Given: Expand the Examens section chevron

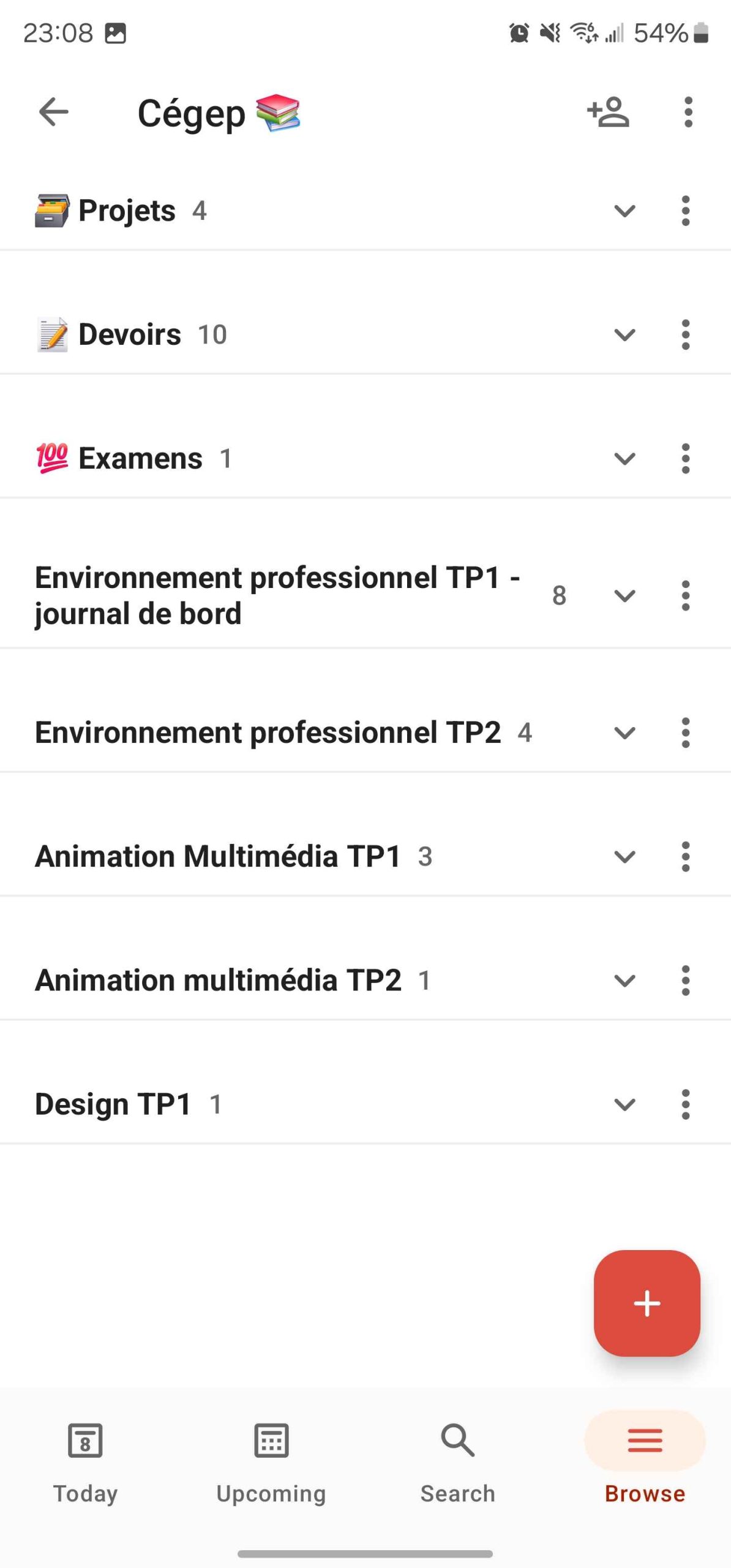Looking at the screenshot, I should tap(624, 459).
